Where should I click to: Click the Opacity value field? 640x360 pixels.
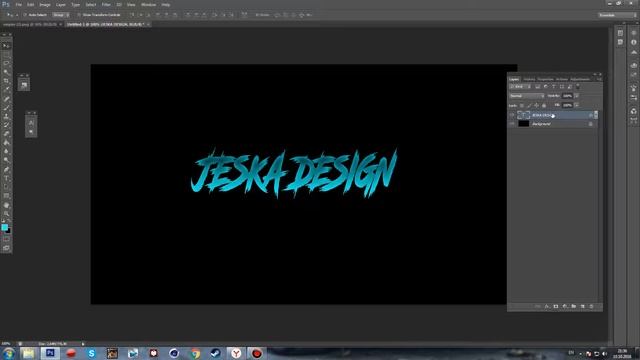coord(567,96)
